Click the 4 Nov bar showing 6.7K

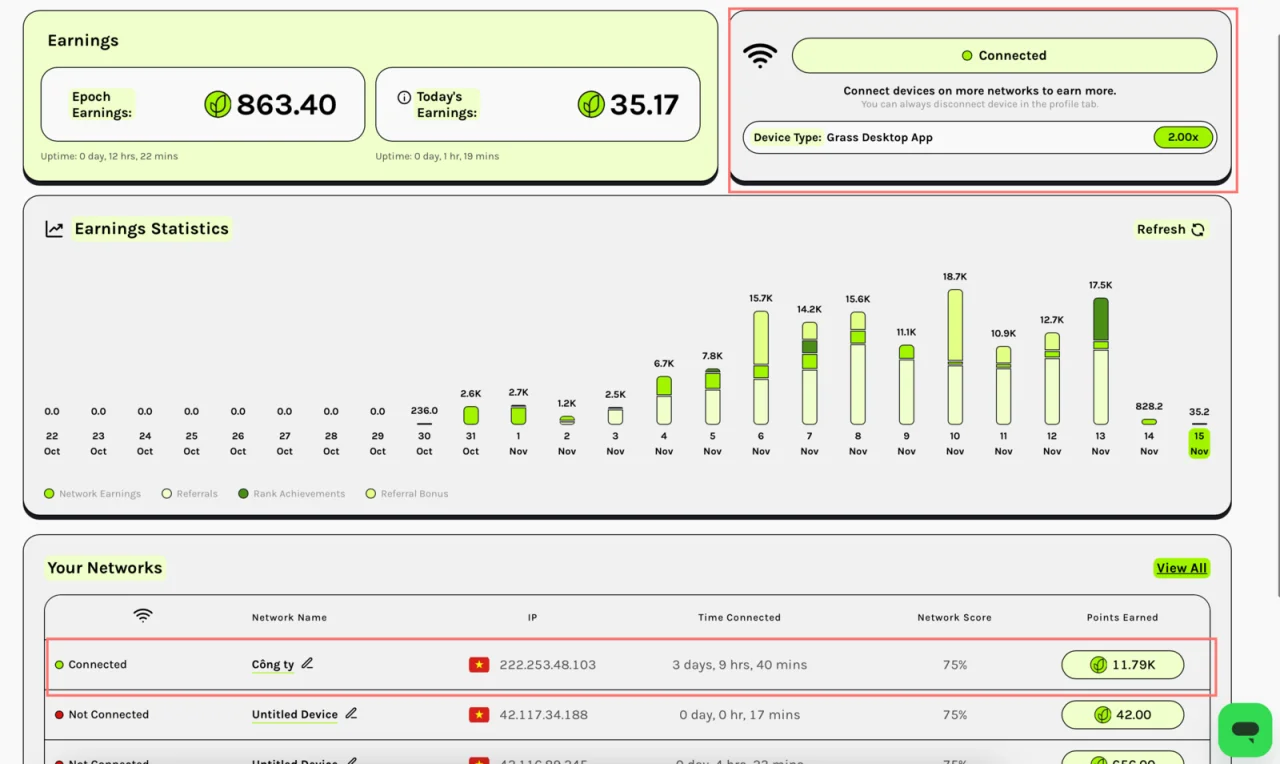point(664,401)
